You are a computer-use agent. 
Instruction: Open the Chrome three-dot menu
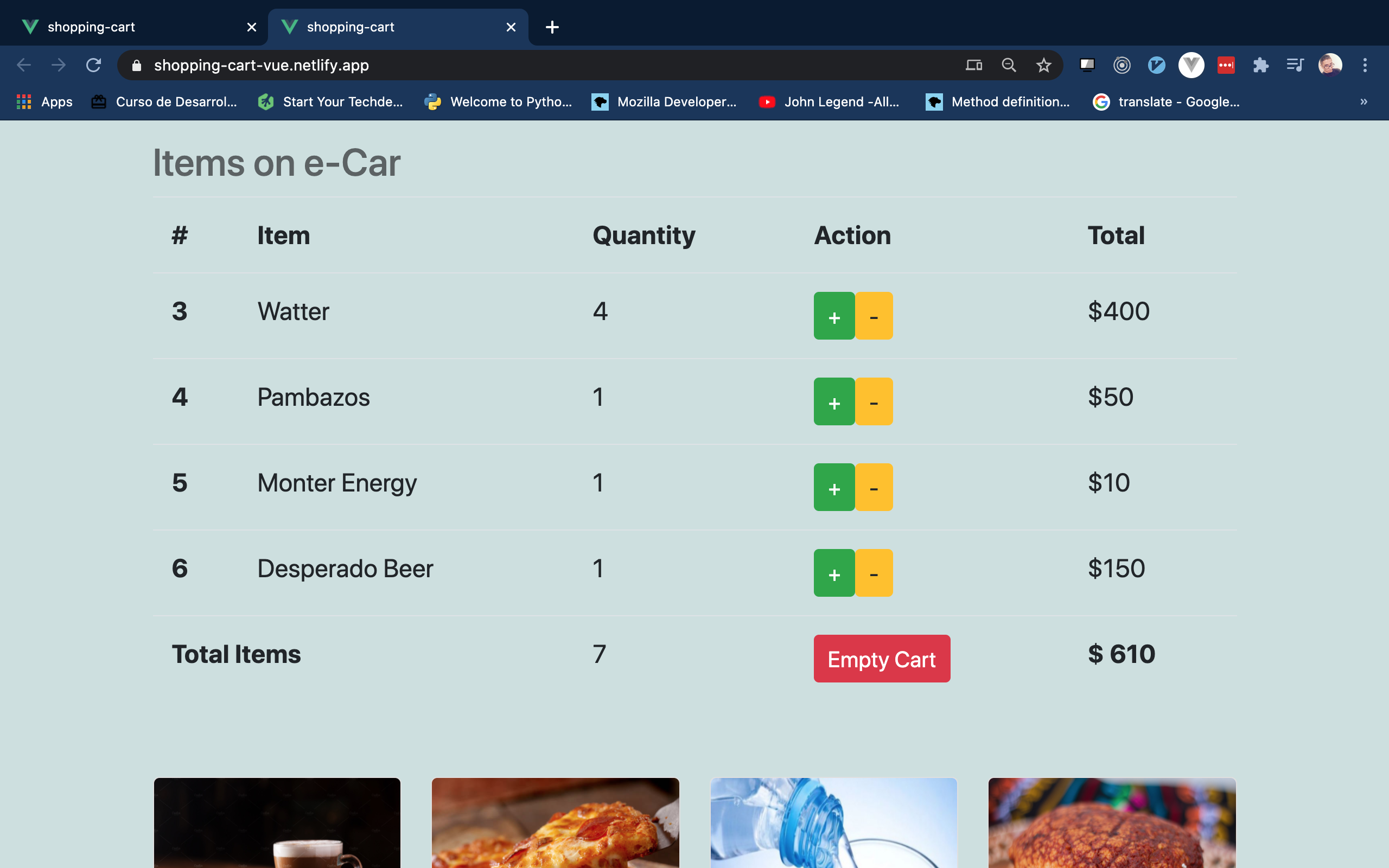click(x=1365, y=65)
